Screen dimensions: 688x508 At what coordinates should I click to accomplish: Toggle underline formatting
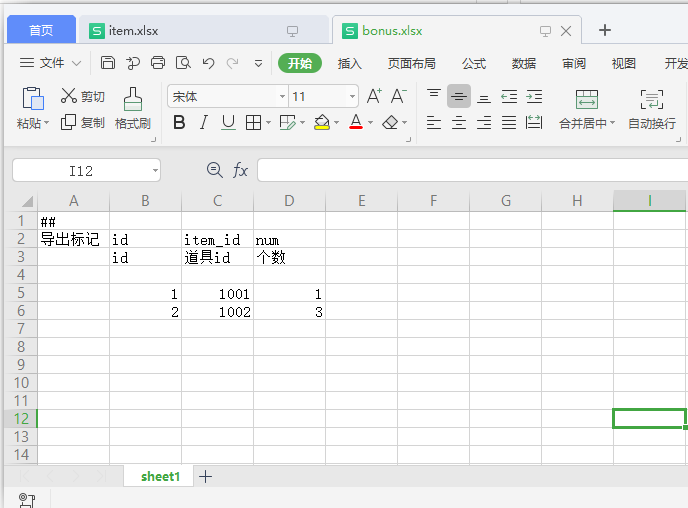click(228, 123)
